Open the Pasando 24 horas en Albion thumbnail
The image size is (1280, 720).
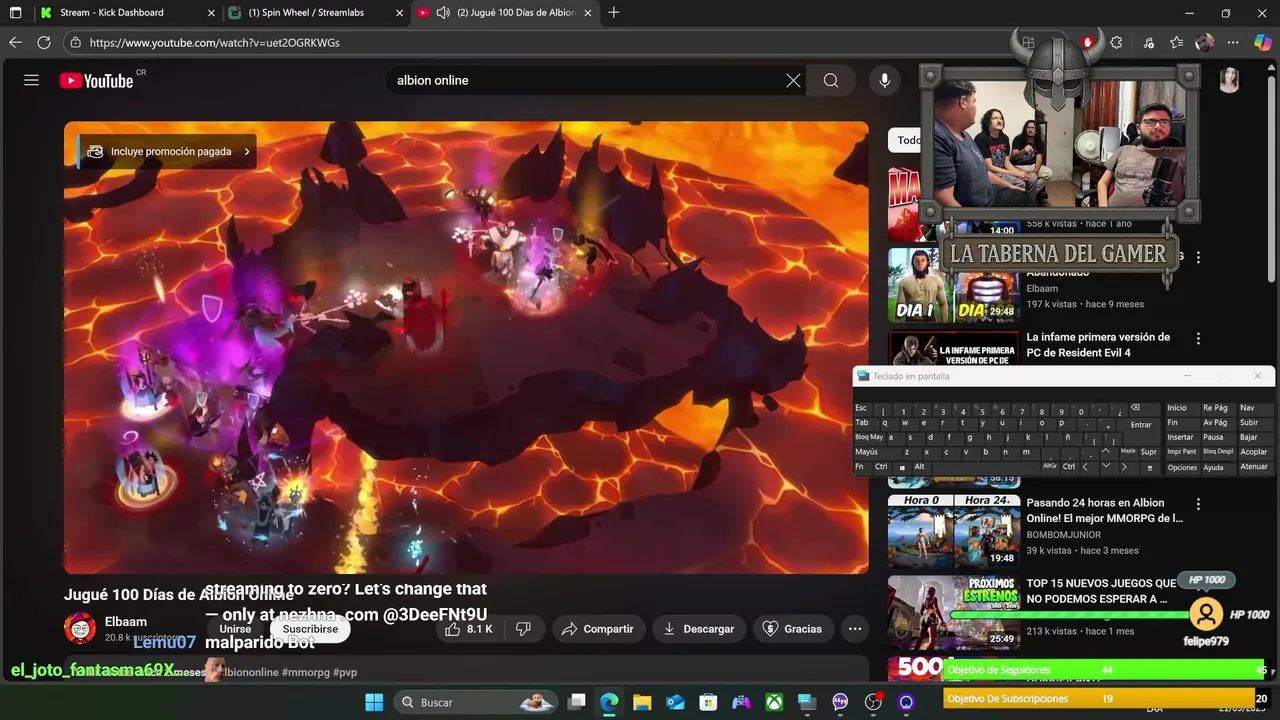coord(953,530)
